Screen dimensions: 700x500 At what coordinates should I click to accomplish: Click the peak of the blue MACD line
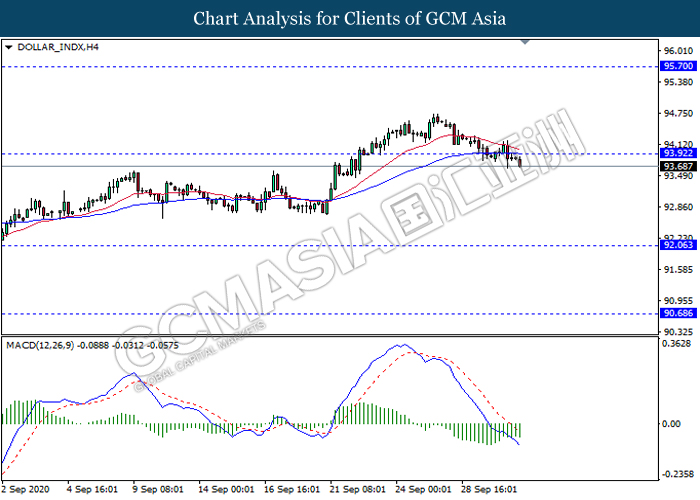pyautogui.click(x=400, y=346)
